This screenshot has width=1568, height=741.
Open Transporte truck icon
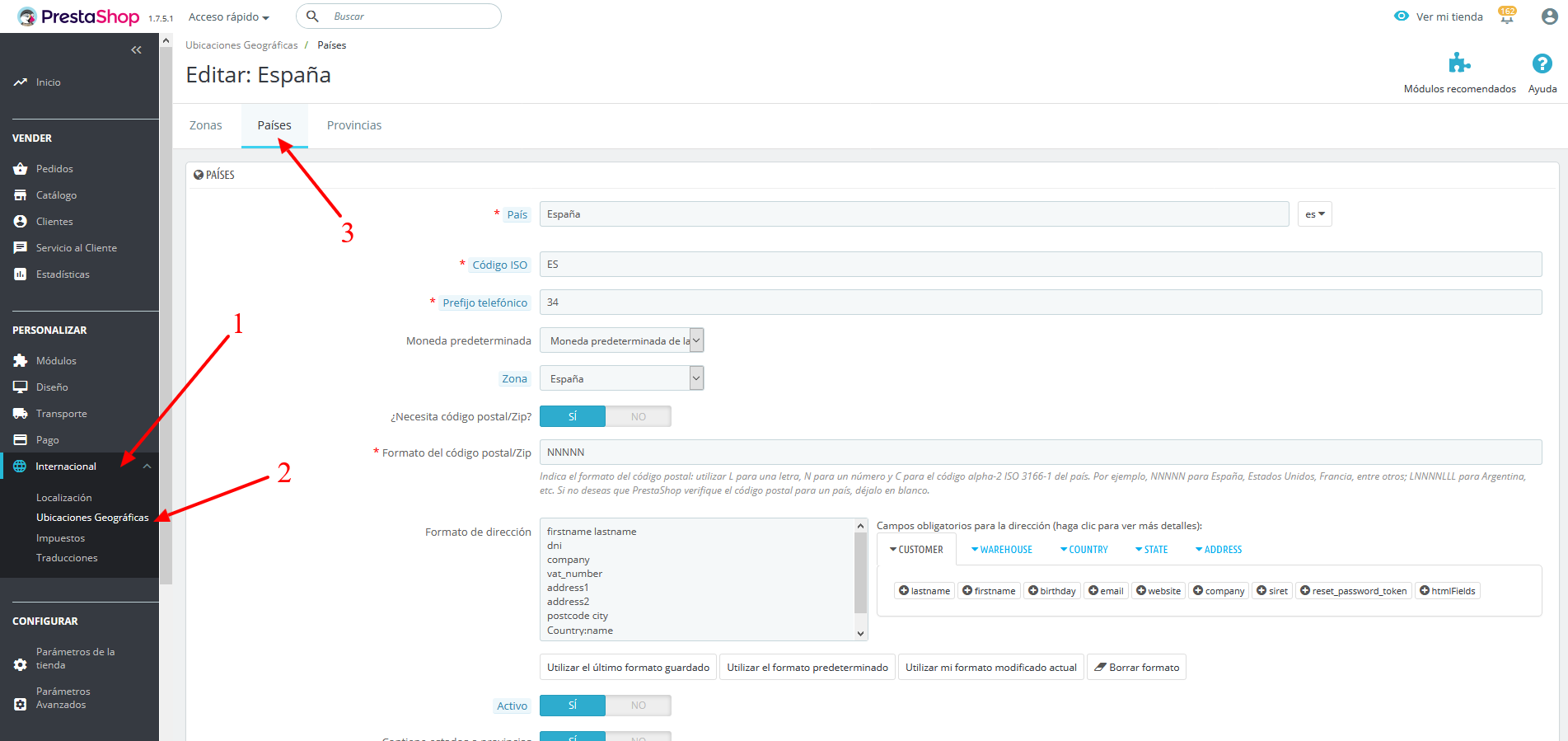[21, 414]
